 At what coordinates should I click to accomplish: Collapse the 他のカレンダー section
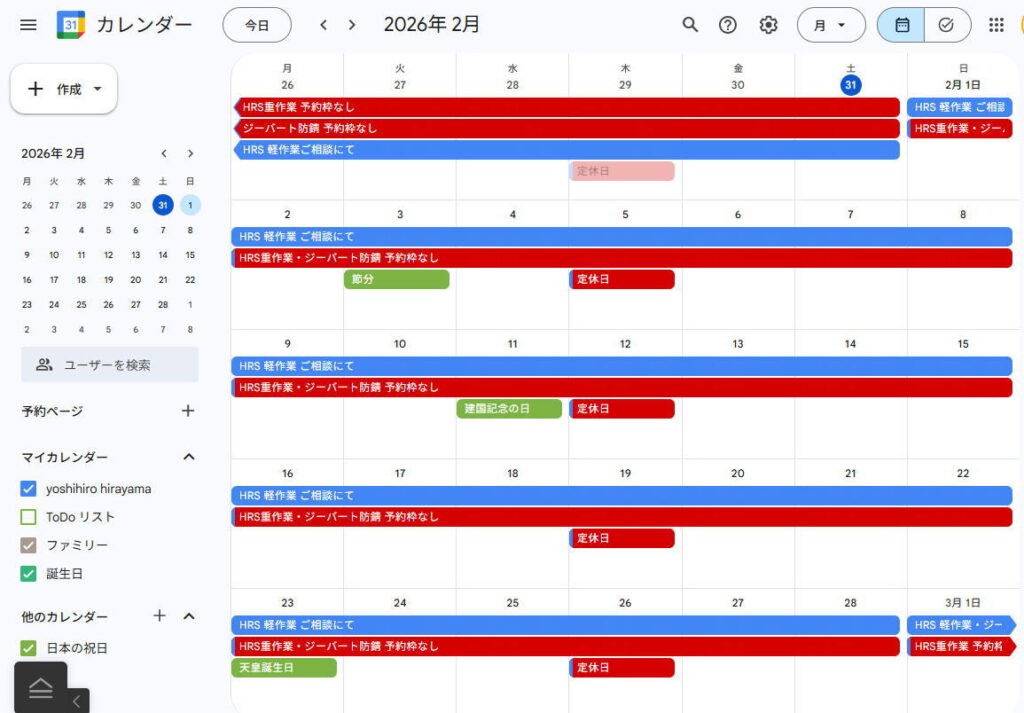pyautogui.click(x=187, y=616)
